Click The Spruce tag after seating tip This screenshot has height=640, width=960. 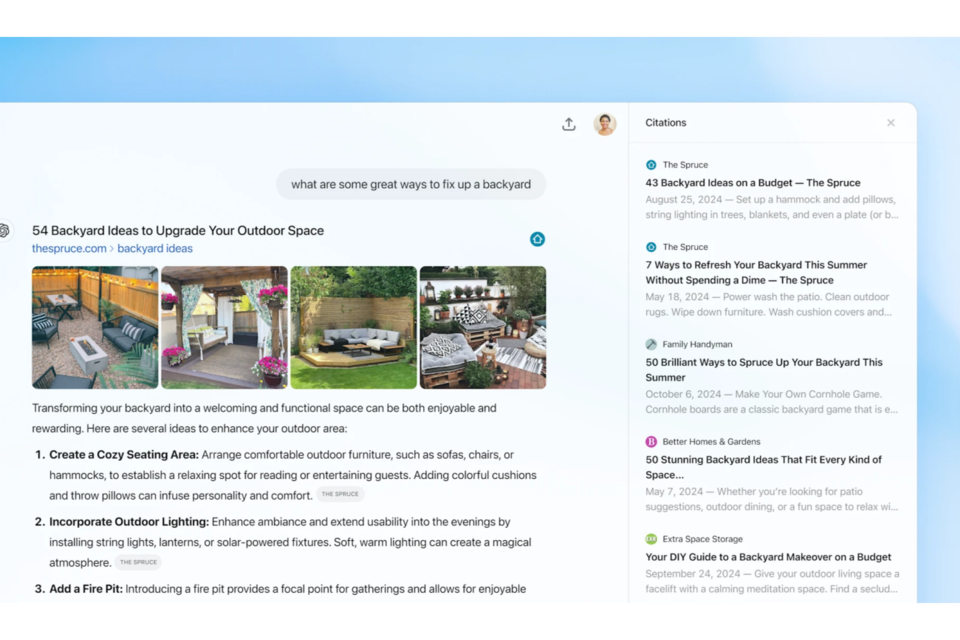coord(340,494)
